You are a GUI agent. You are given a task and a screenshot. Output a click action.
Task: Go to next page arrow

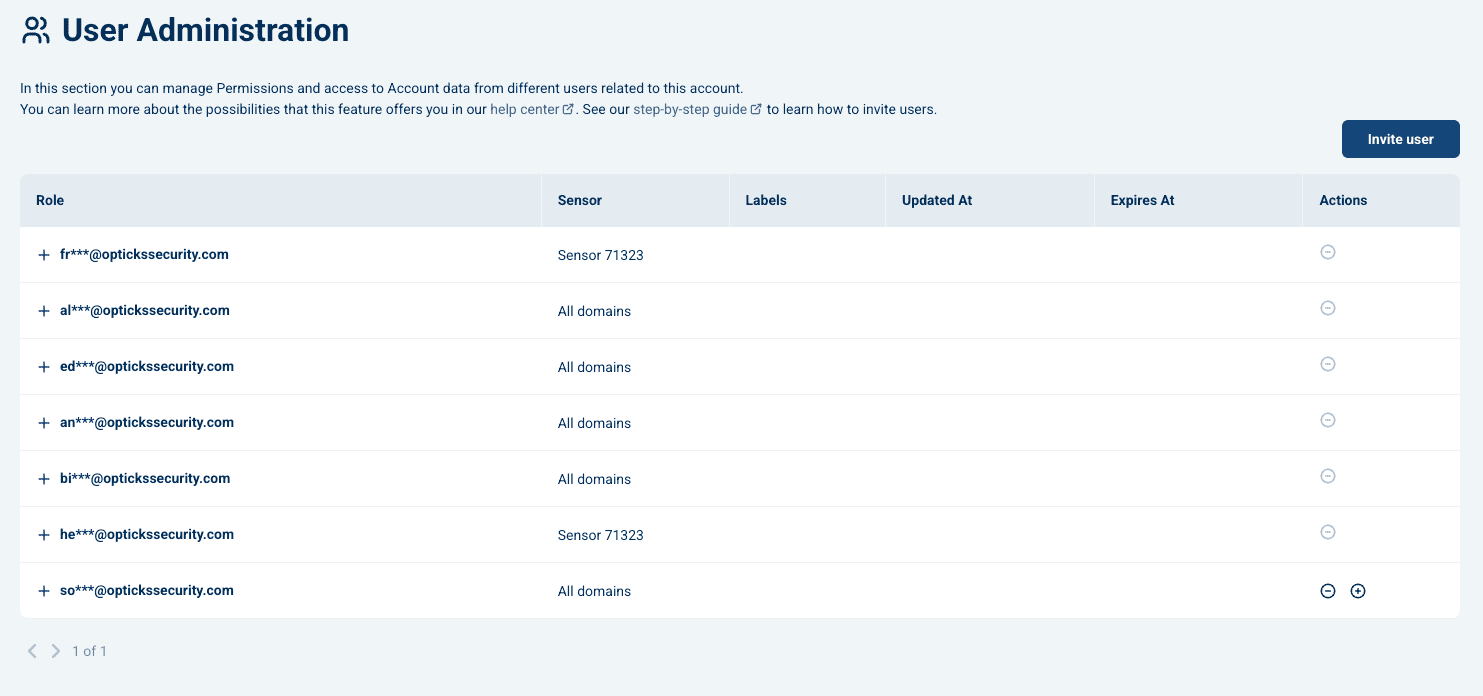[x=56, y=651]
